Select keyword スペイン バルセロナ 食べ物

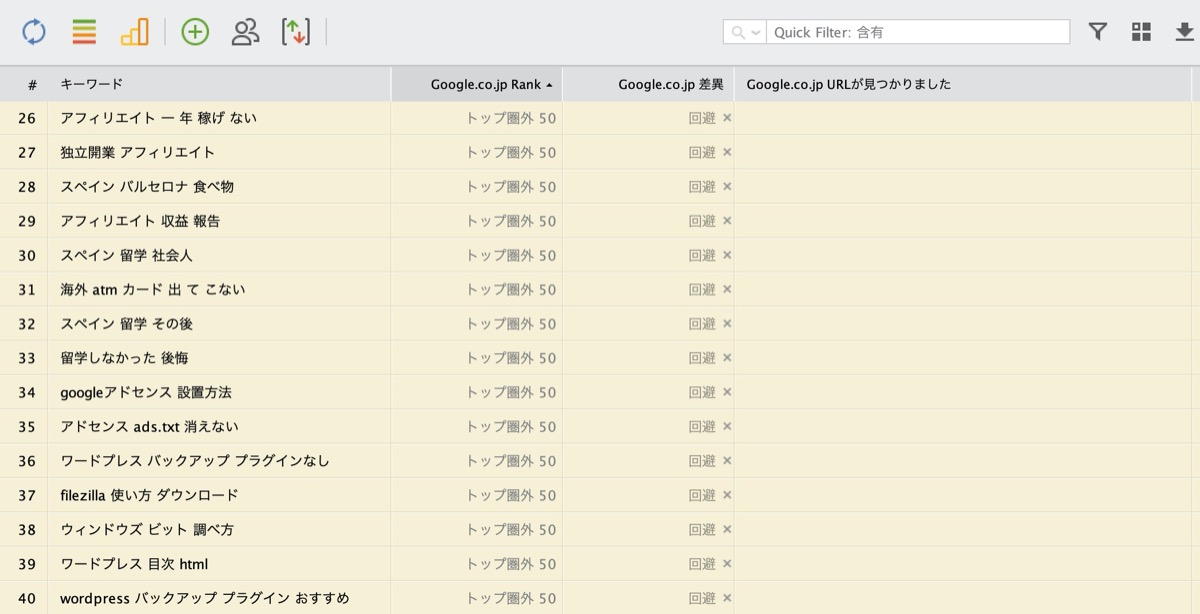click(147, 186)
